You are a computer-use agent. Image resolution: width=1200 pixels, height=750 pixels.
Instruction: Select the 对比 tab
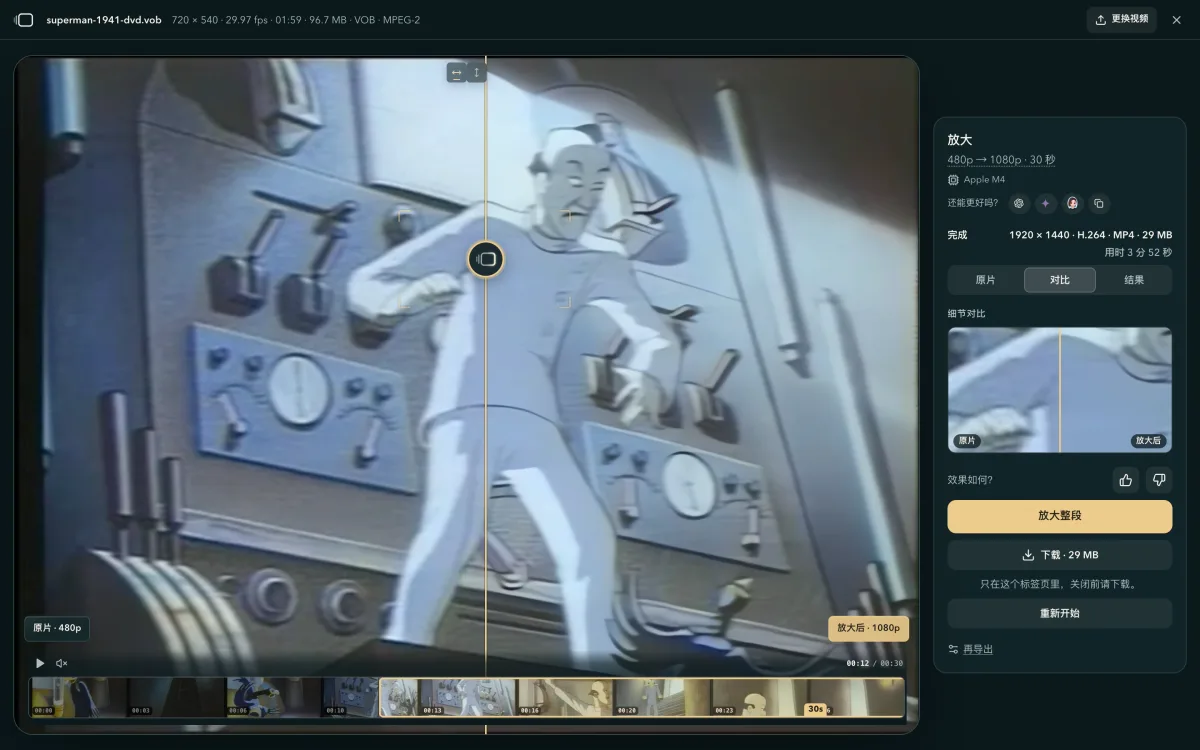click(x=1060, y=280)
